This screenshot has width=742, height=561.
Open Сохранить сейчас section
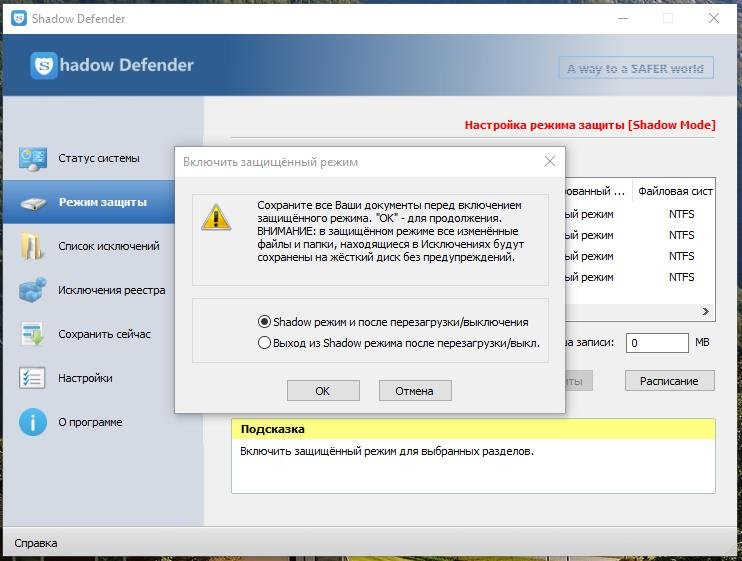pyautogui.click(x=104, y=334)
